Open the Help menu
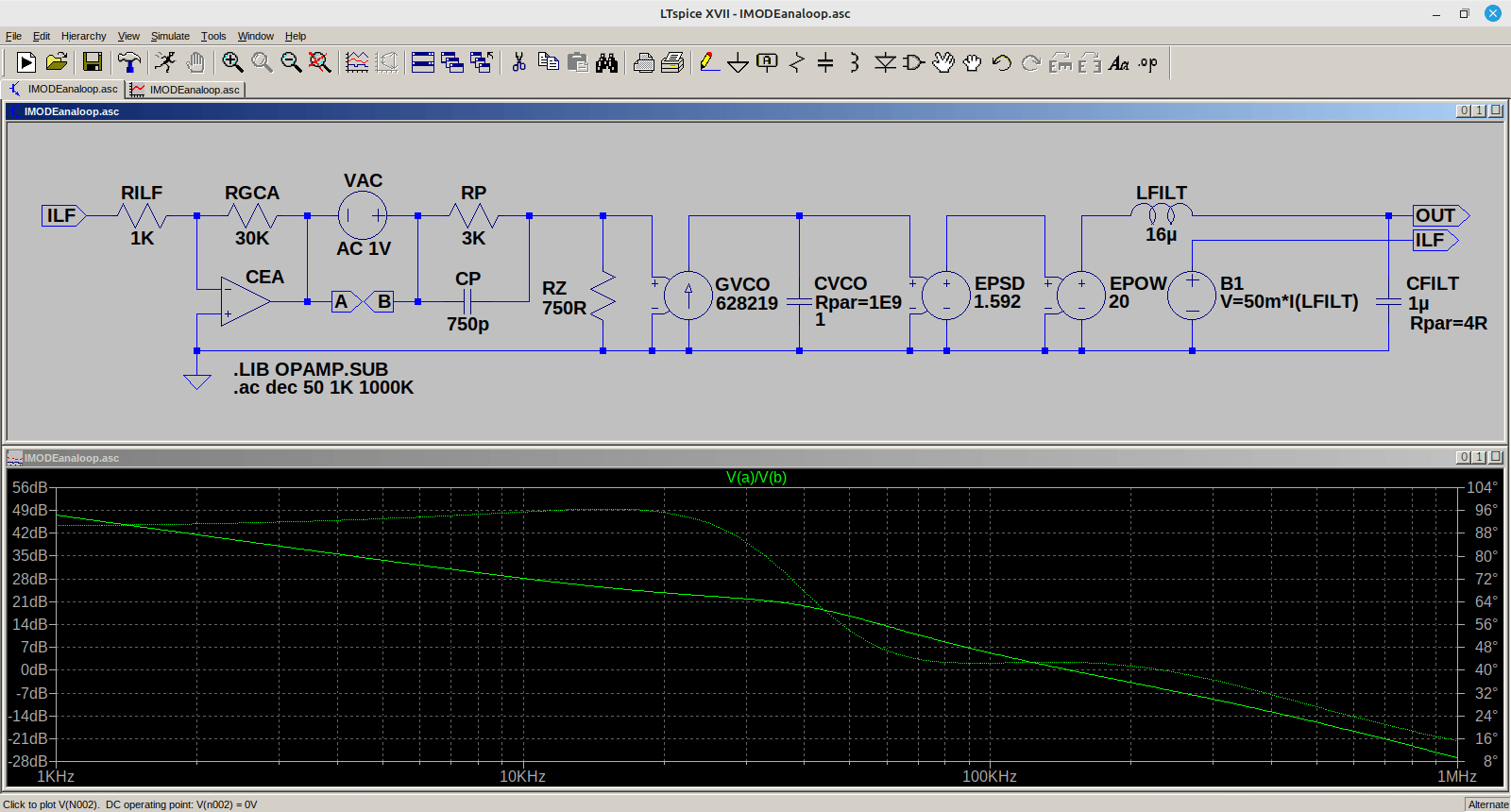1511x812 pixels. 296,36
